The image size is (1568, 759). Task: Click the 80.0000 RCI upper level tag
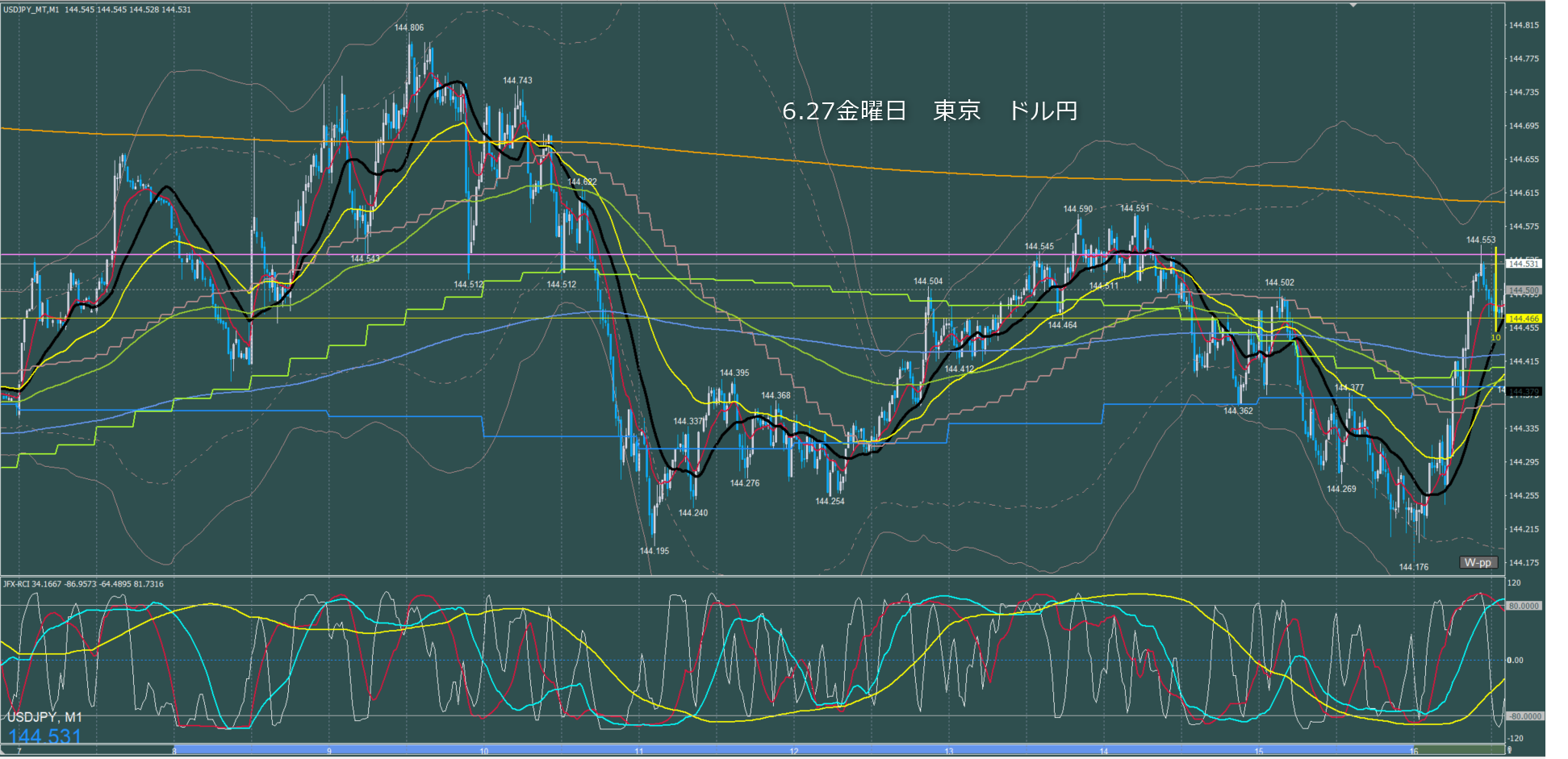tap(1524, 606)
